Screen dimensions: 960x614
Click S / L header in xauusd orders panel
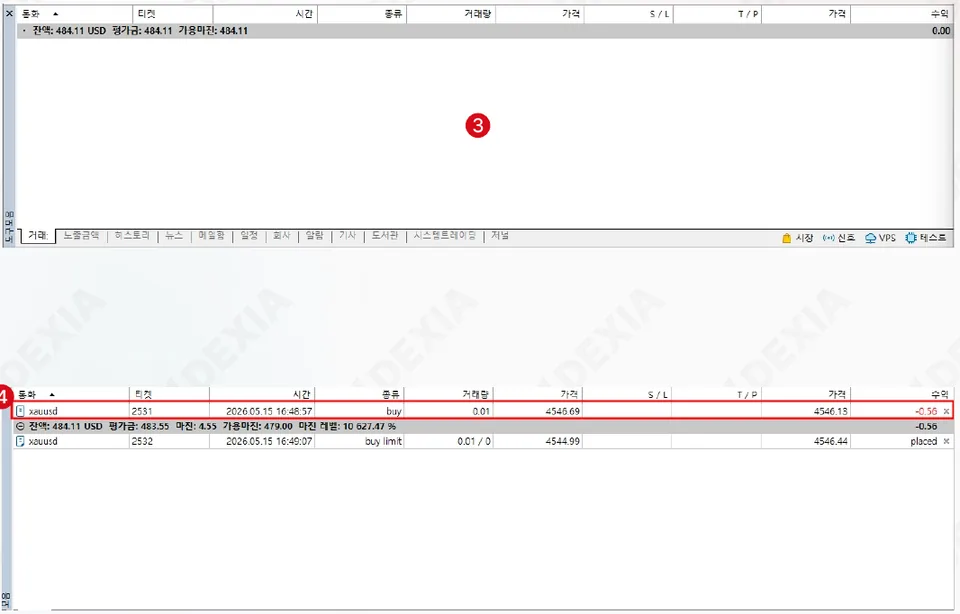coord(626,395)
